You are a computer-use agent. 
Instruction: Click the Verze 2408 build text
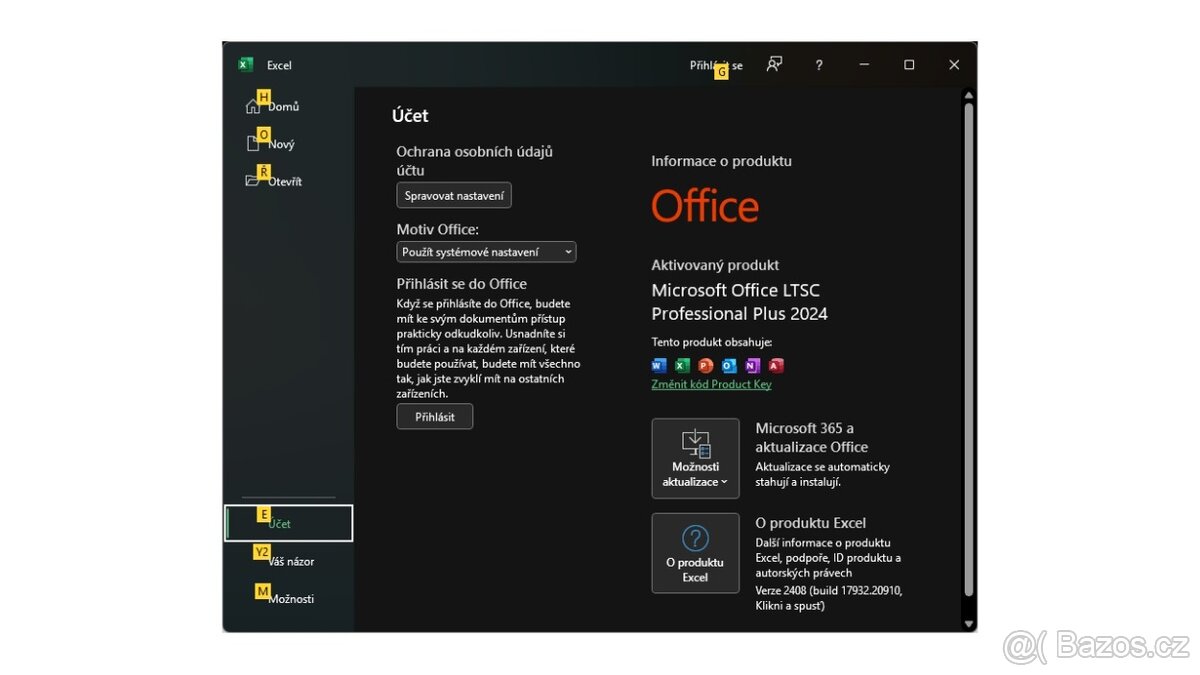click(x=829, y=598)
